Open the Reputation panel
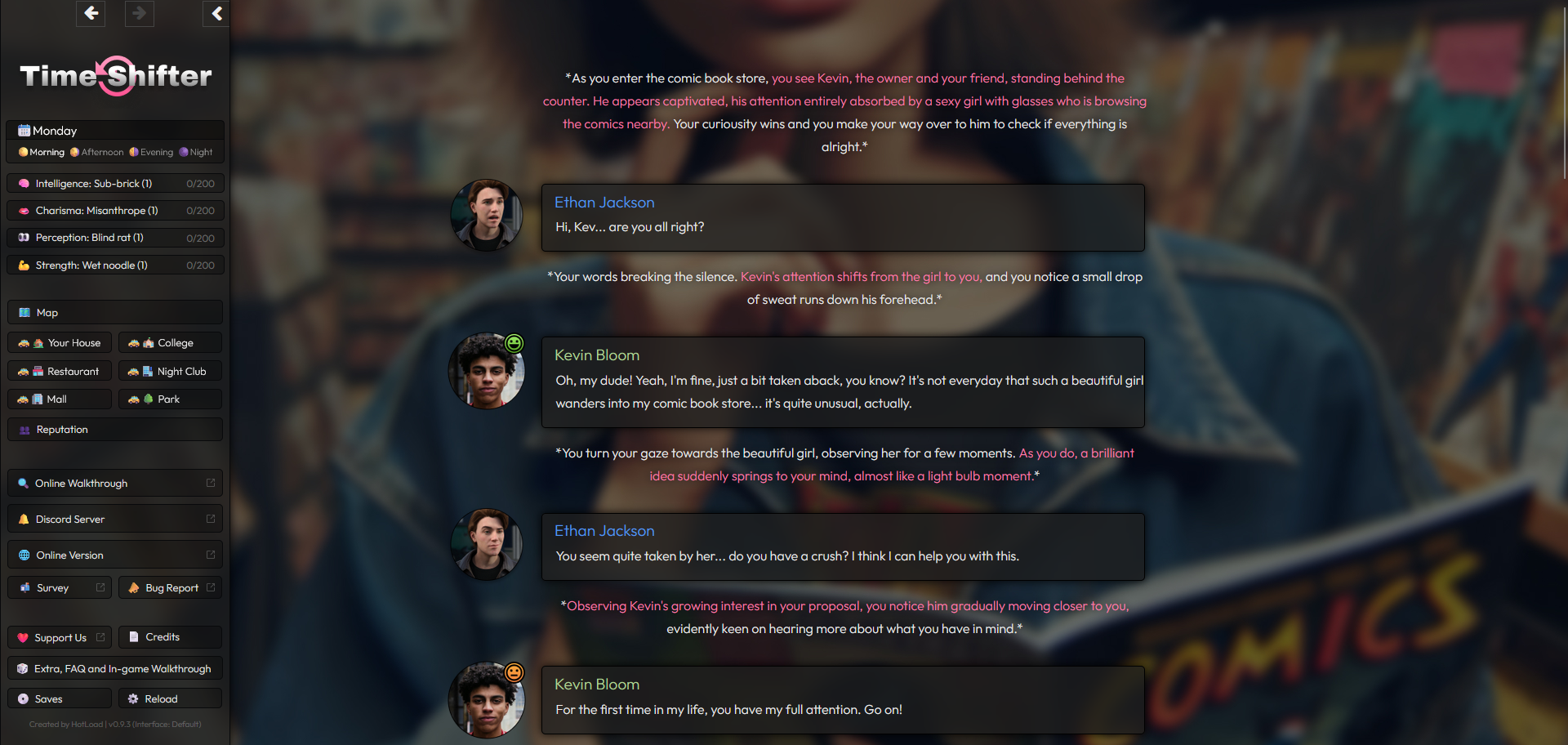 point(115,430)
